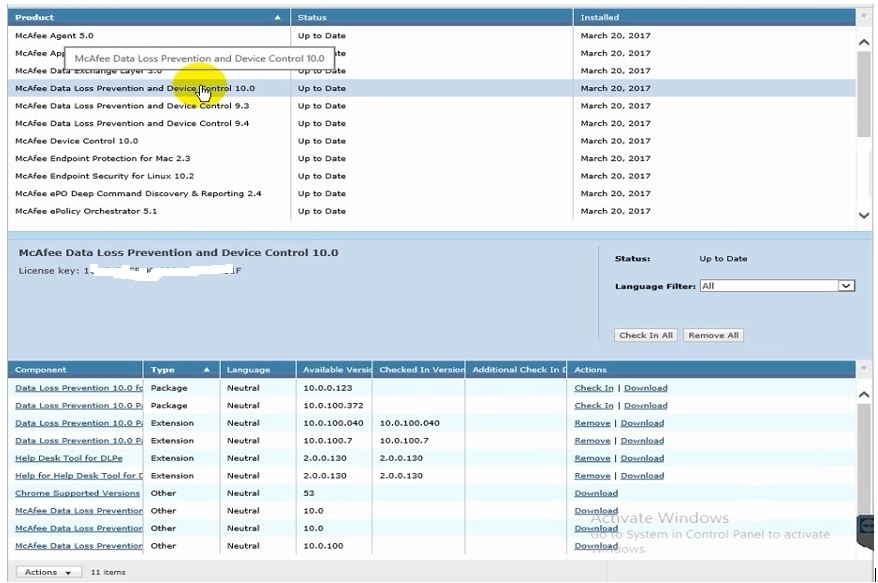
Task: Click component list scroll up arrow
Action: click(x=864, y=394)
